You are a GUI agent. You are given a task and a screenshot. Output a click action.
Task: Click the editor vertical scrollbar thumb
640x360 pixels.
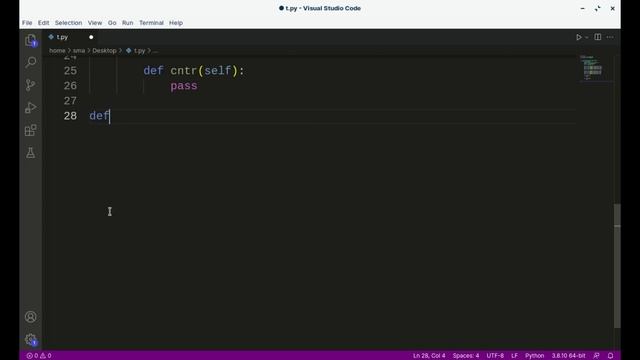coord(617,265)
